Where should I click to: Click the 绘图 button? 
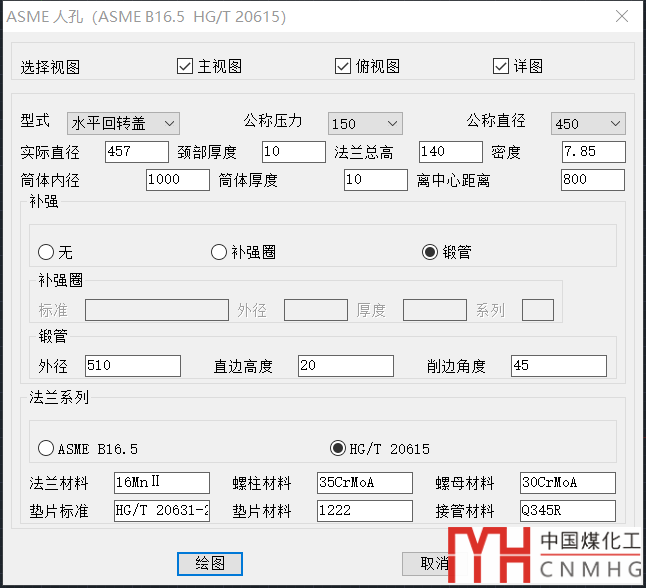point(210,564)
